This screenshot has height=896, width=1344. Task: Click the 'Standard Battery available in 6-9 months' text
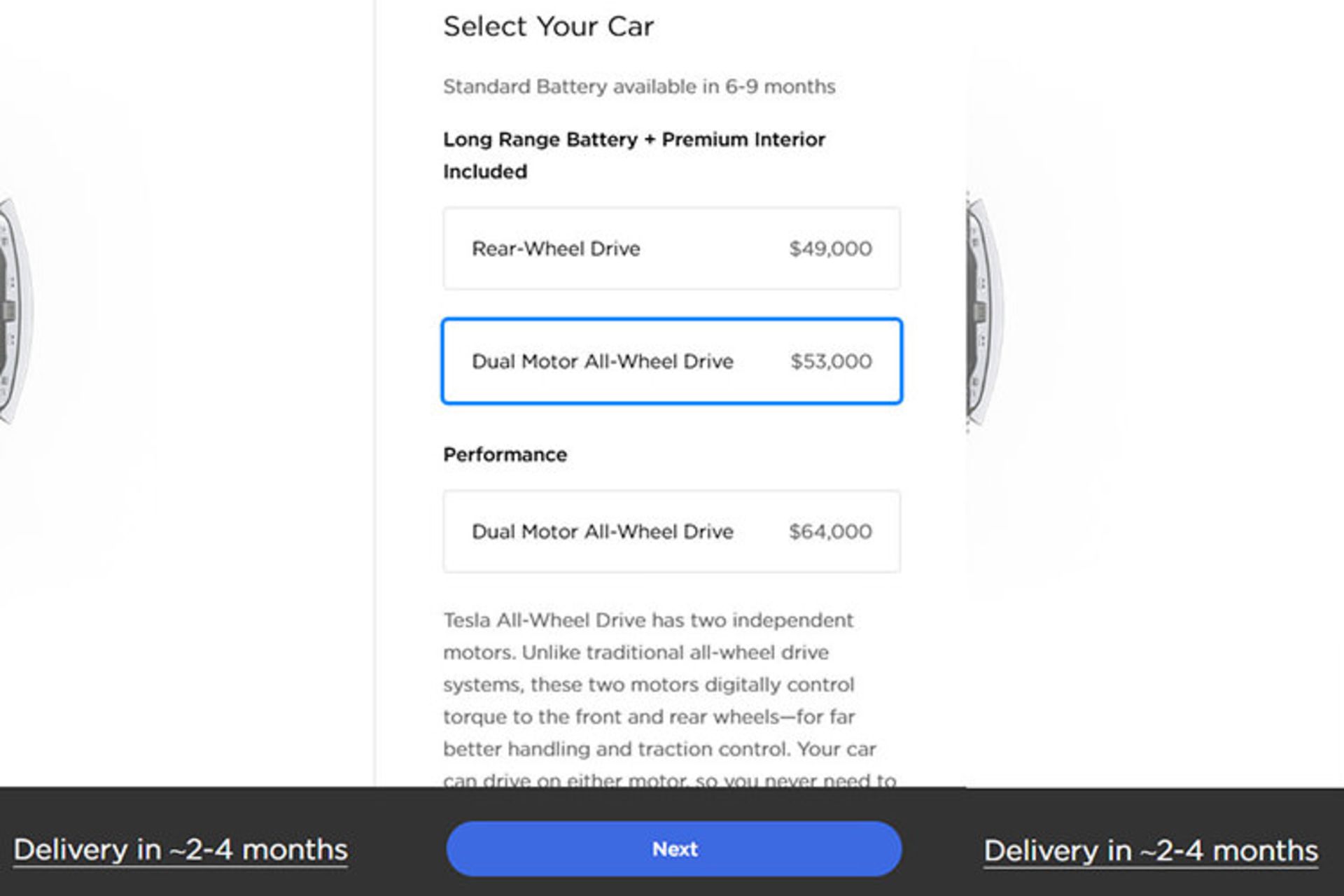tap(638, 86)
